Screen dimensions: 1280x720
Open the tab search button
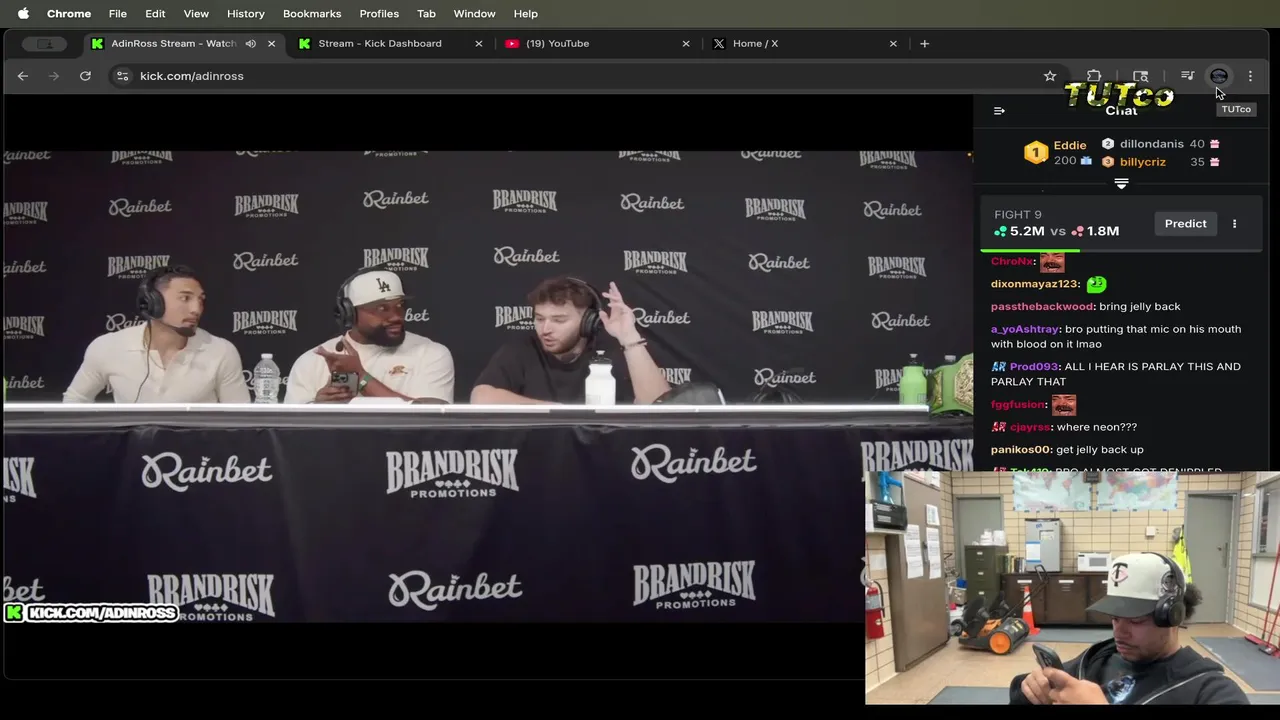pyautogui.click(x=45, y=44)
